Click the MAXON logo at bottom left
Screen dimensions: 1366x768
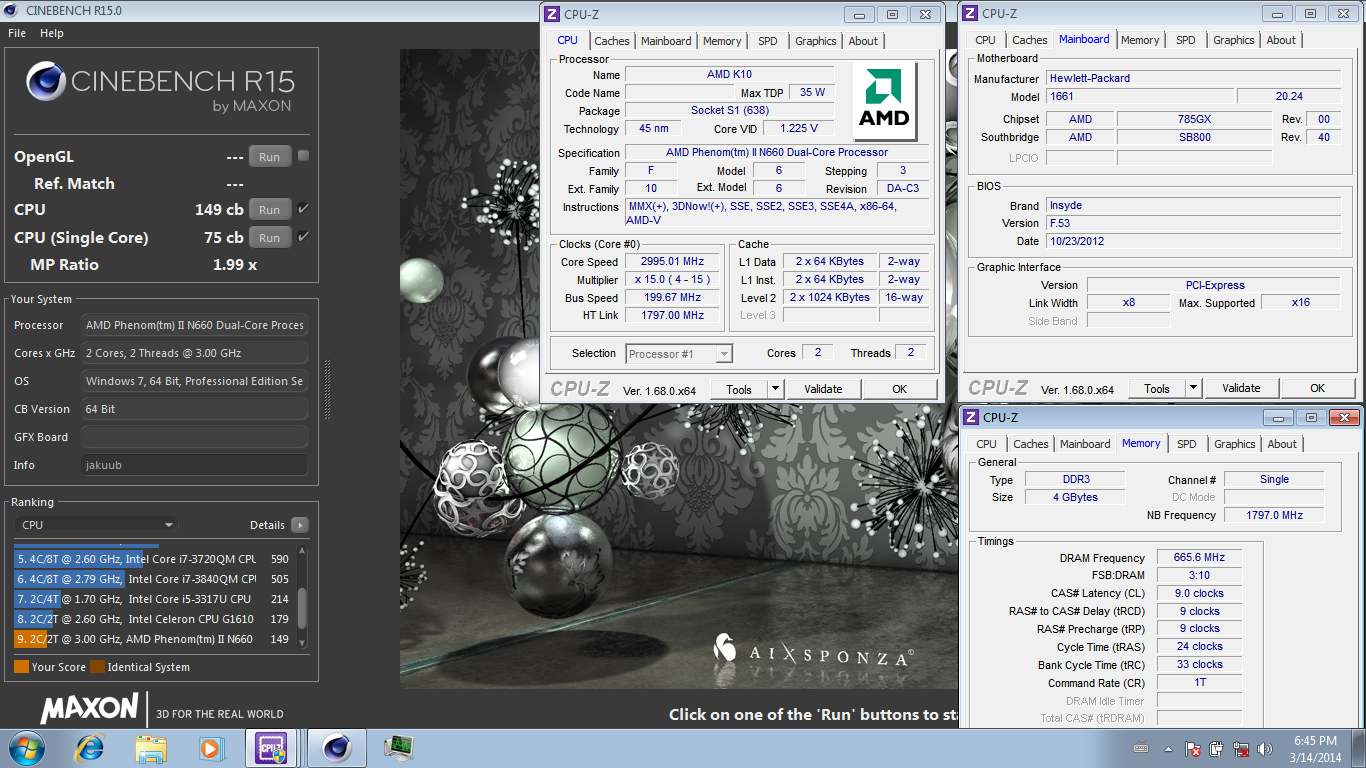pos(89,709)
